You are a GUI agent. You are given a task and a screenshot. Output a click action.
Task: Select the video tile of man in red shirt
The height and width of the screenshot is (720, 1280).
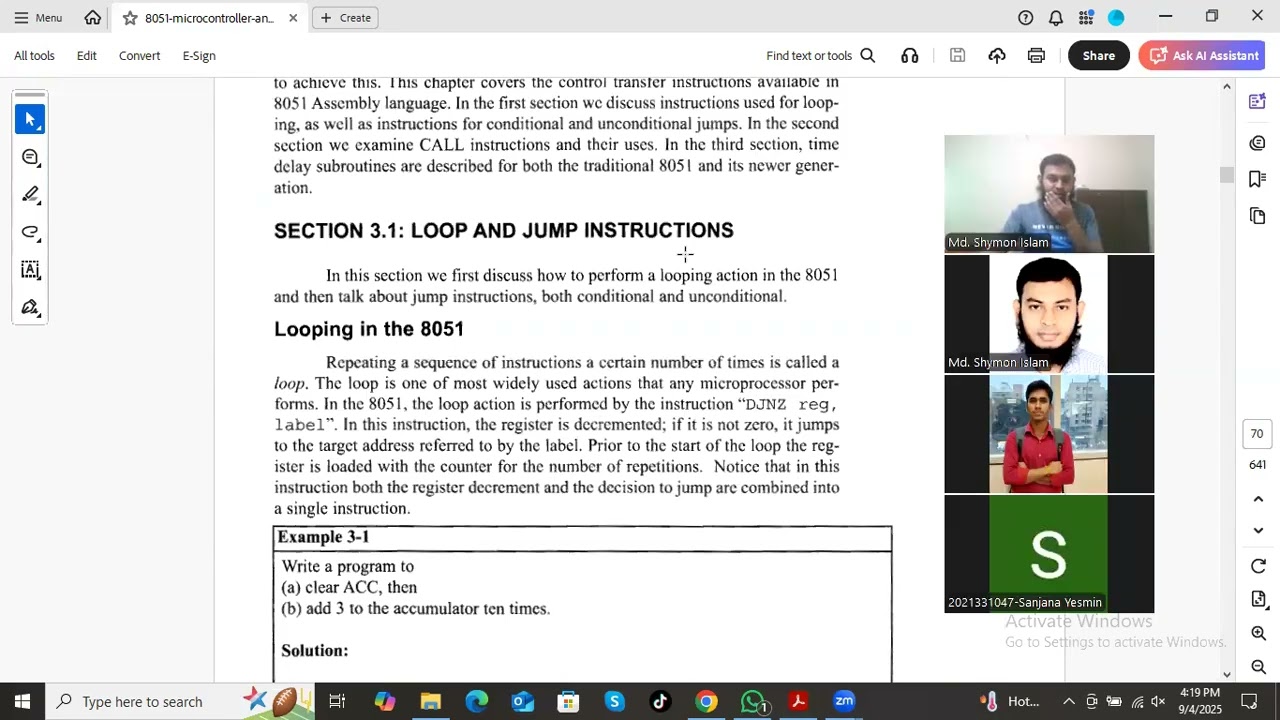pyautogui.click(x=1049, y=434)
